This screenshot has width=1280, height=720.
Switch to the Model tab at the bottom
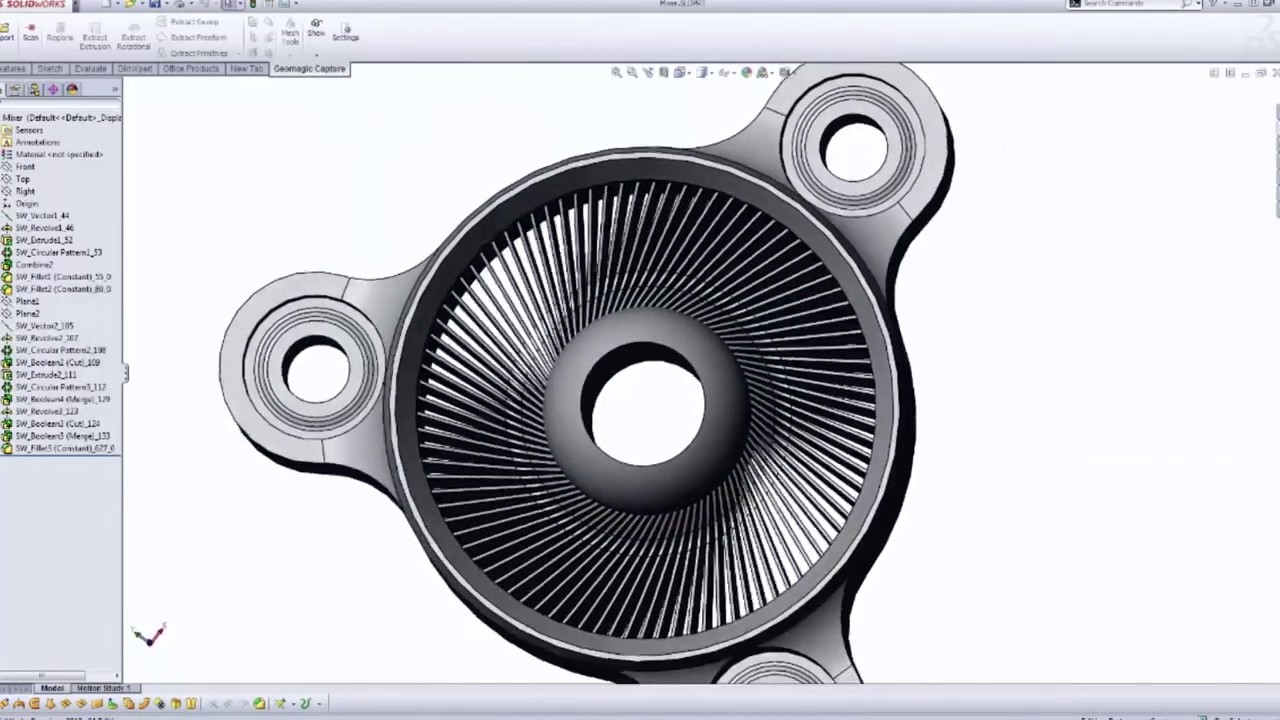(x=52, y=688)
